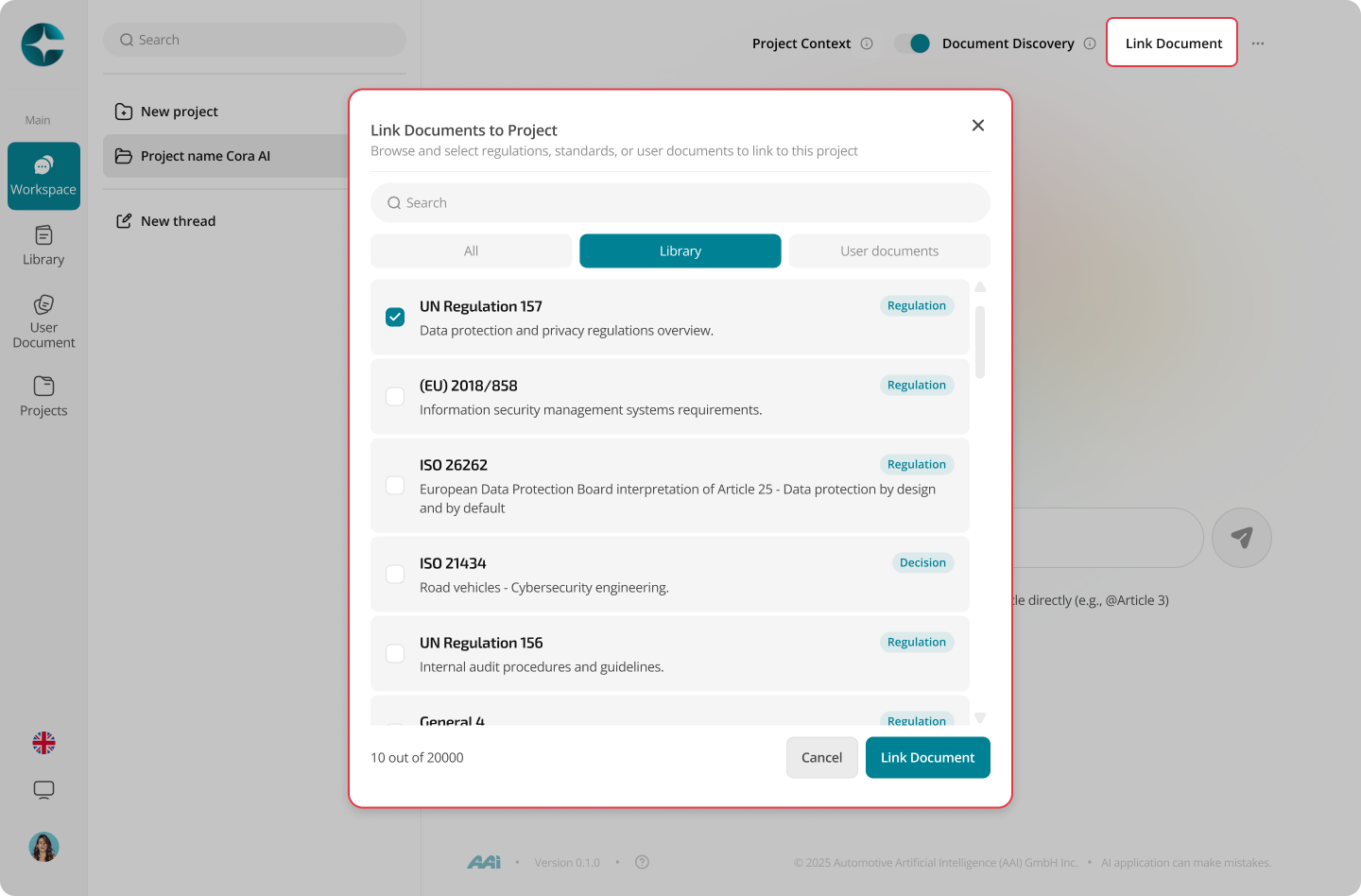Viewport: 1361px width, 896px height.
Task: Focus the left panel Search field
Action: click(254, 40)
